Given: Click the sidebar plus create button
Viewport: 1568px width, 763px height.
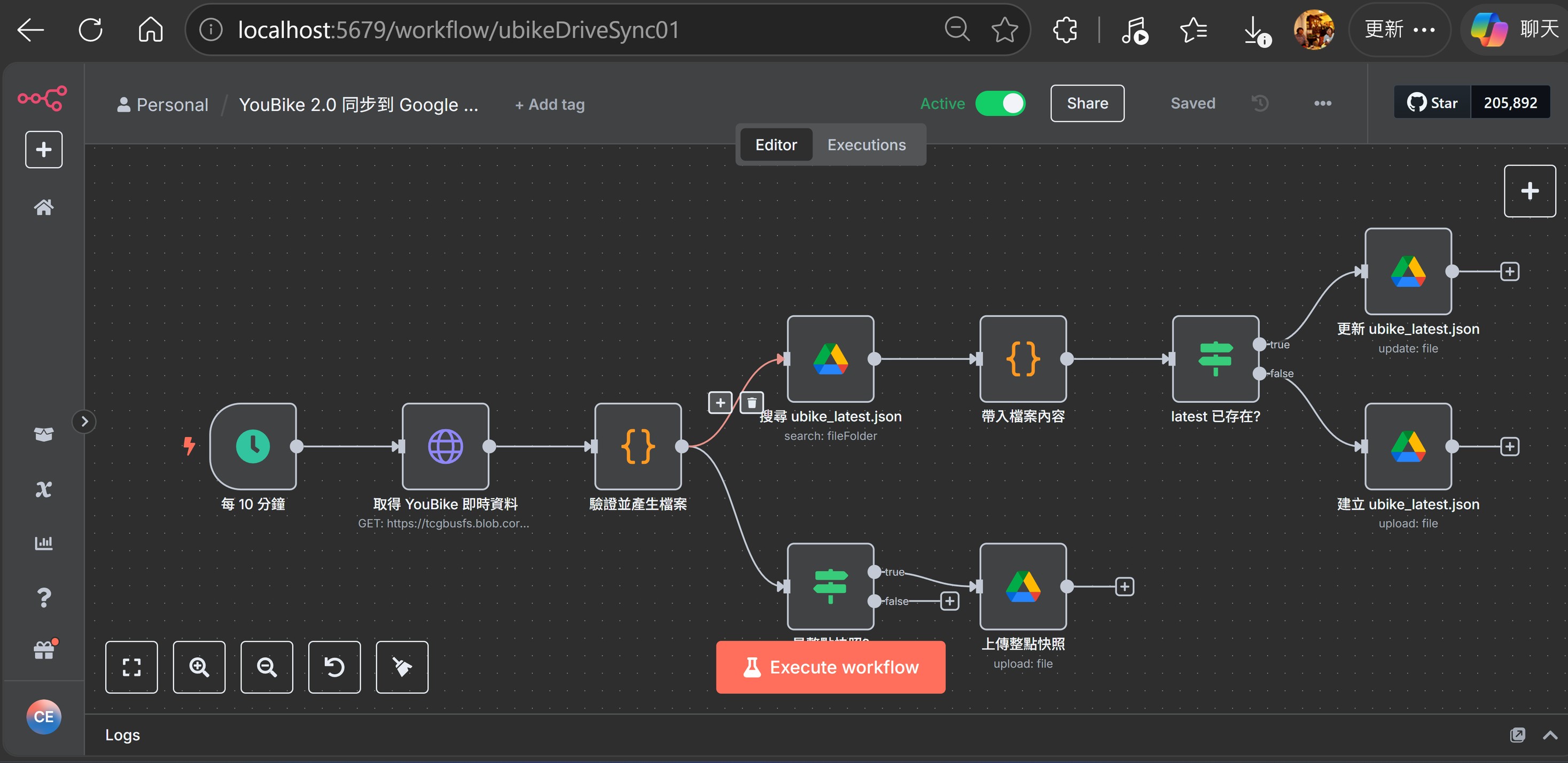Looking at the screenshot, I should pos(44,150).
